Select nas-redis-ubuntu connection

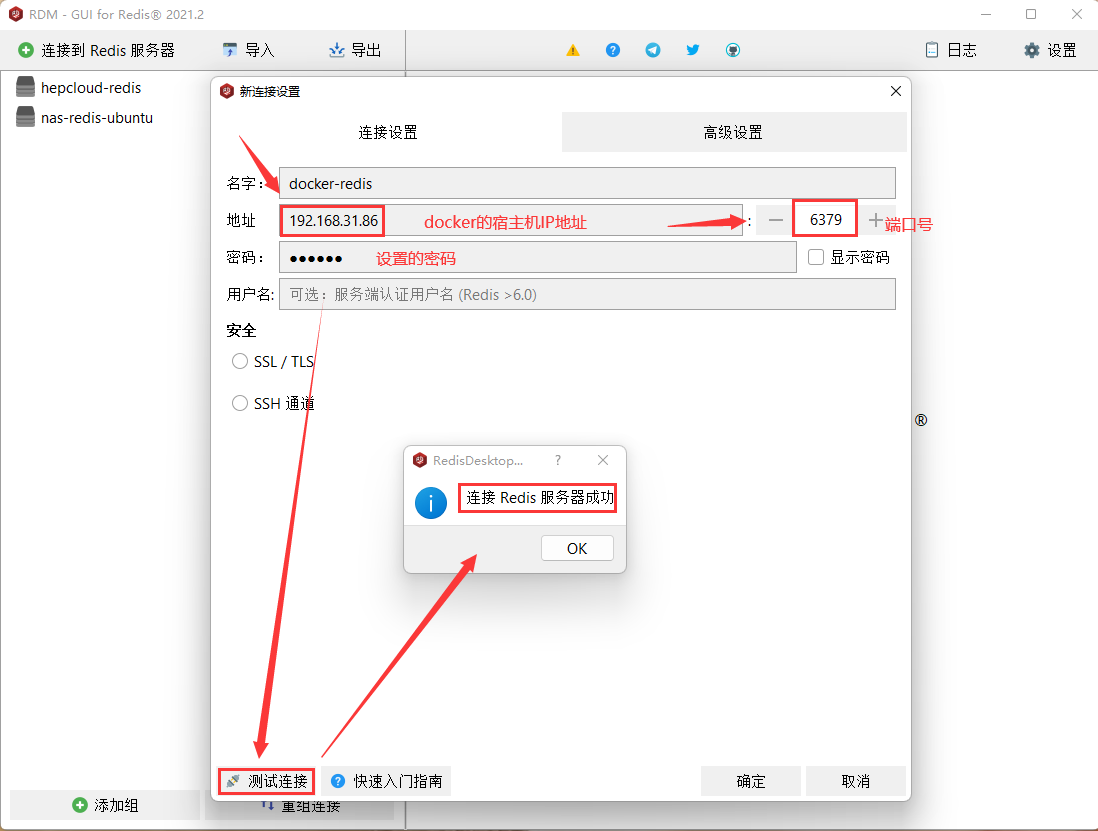[97, 118]
